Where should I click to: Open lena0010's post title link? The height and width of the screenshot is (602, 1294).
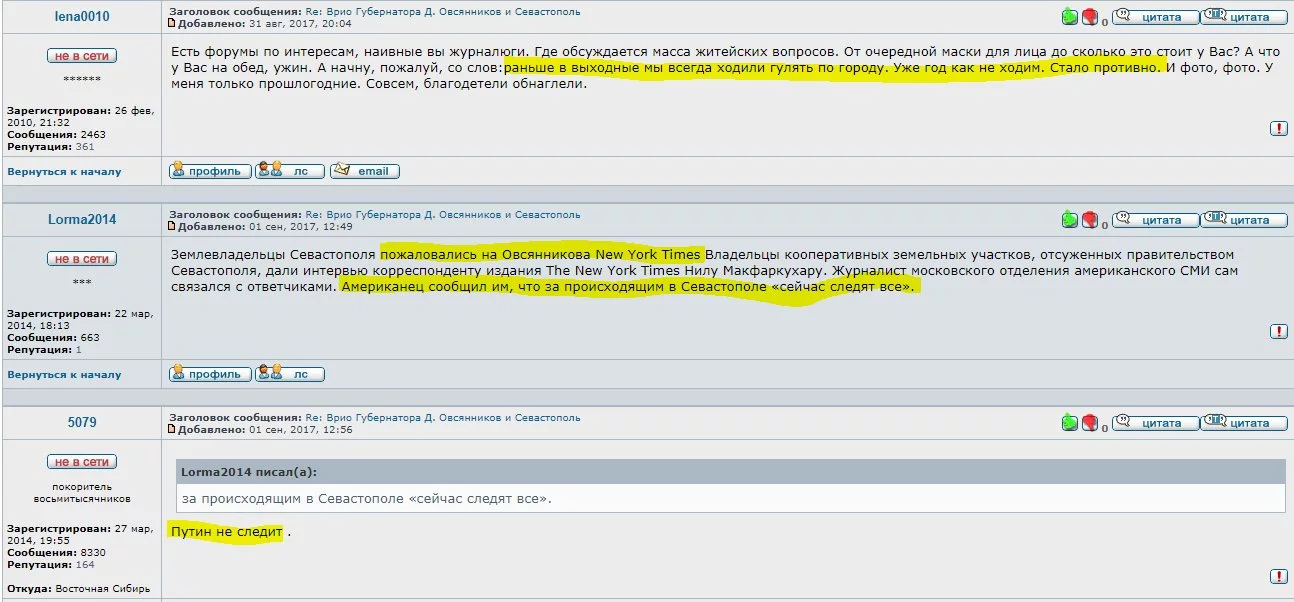coord(442,12)
